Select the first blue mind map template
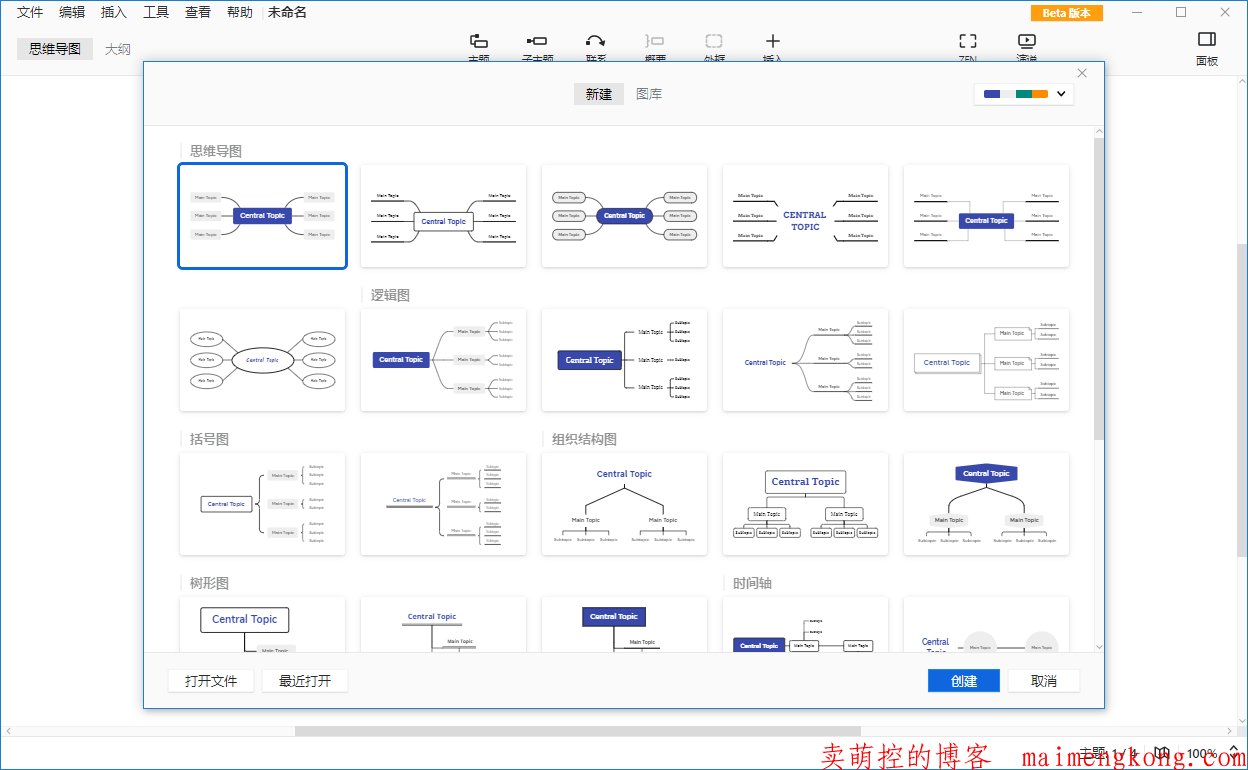Image resolution: width=1248 pixels, height=770 pixels. tap(262, 216)
